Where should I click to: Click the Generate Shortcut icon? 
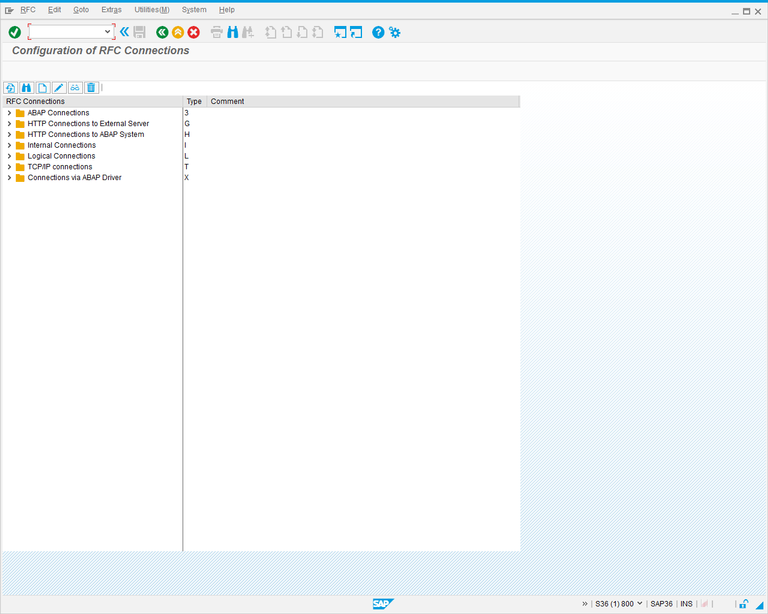point(356,32)
